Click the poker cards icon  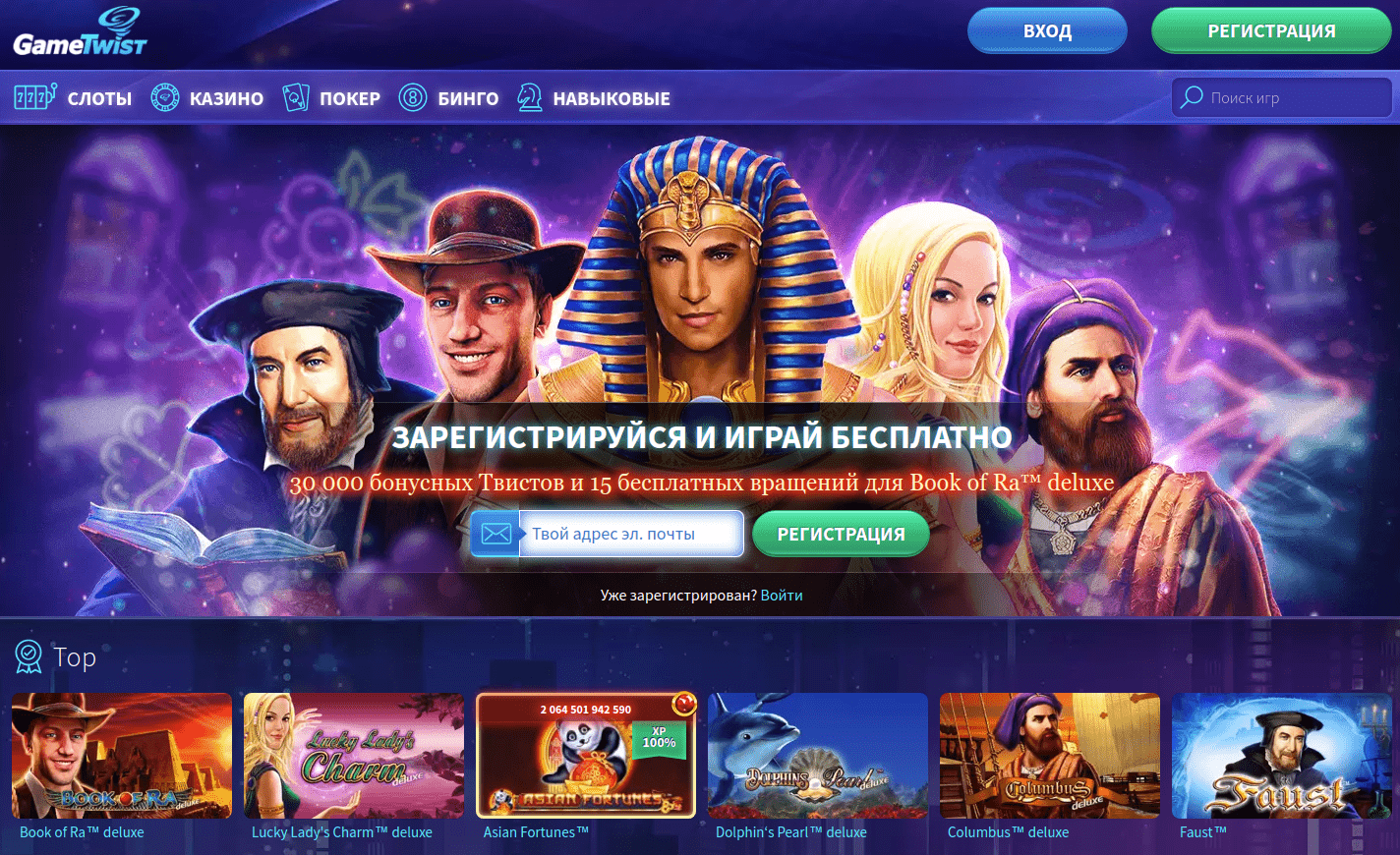296,97
